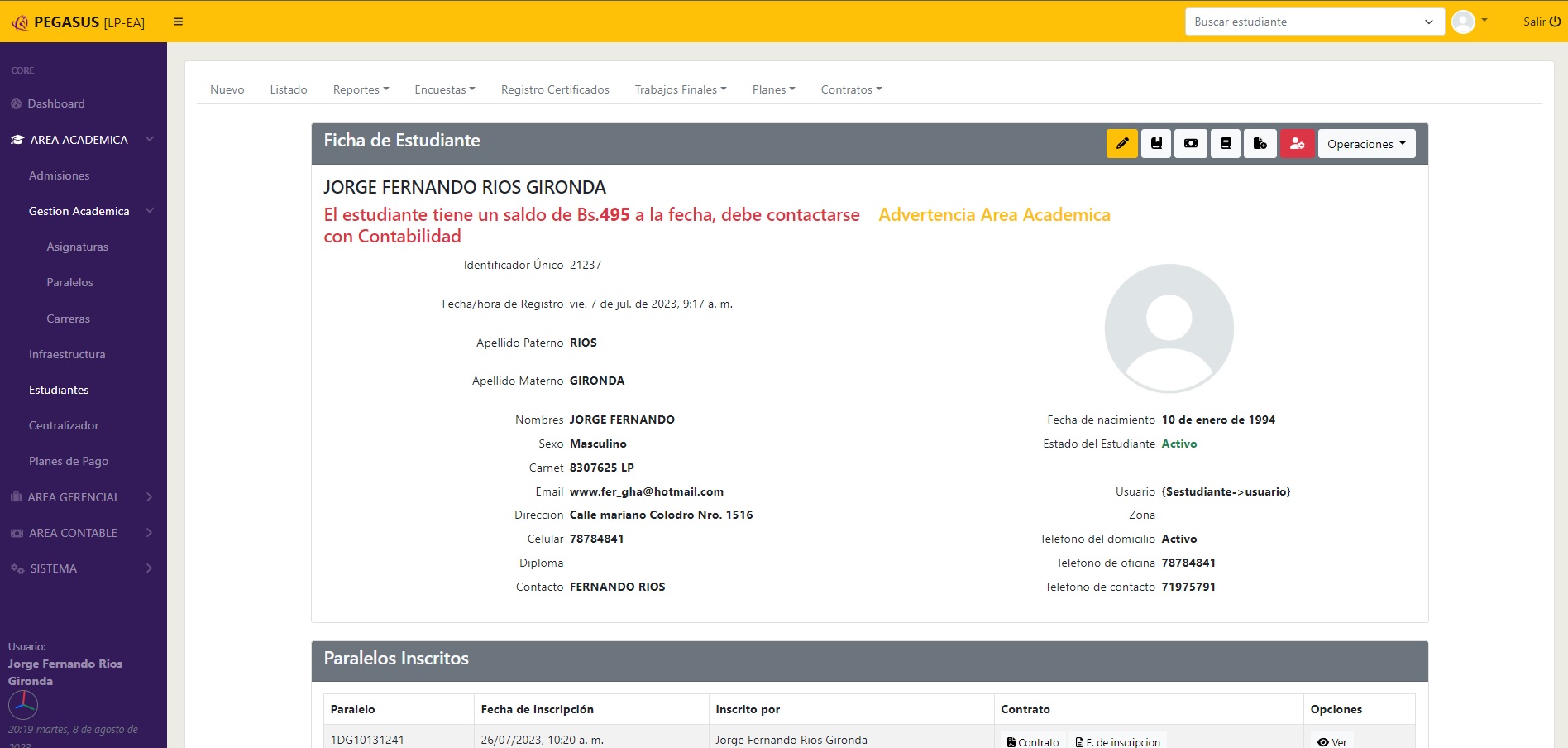The image size is (1568, 748).
Task: Click the red user settings icon
Action: click(x=1297, y=143)
